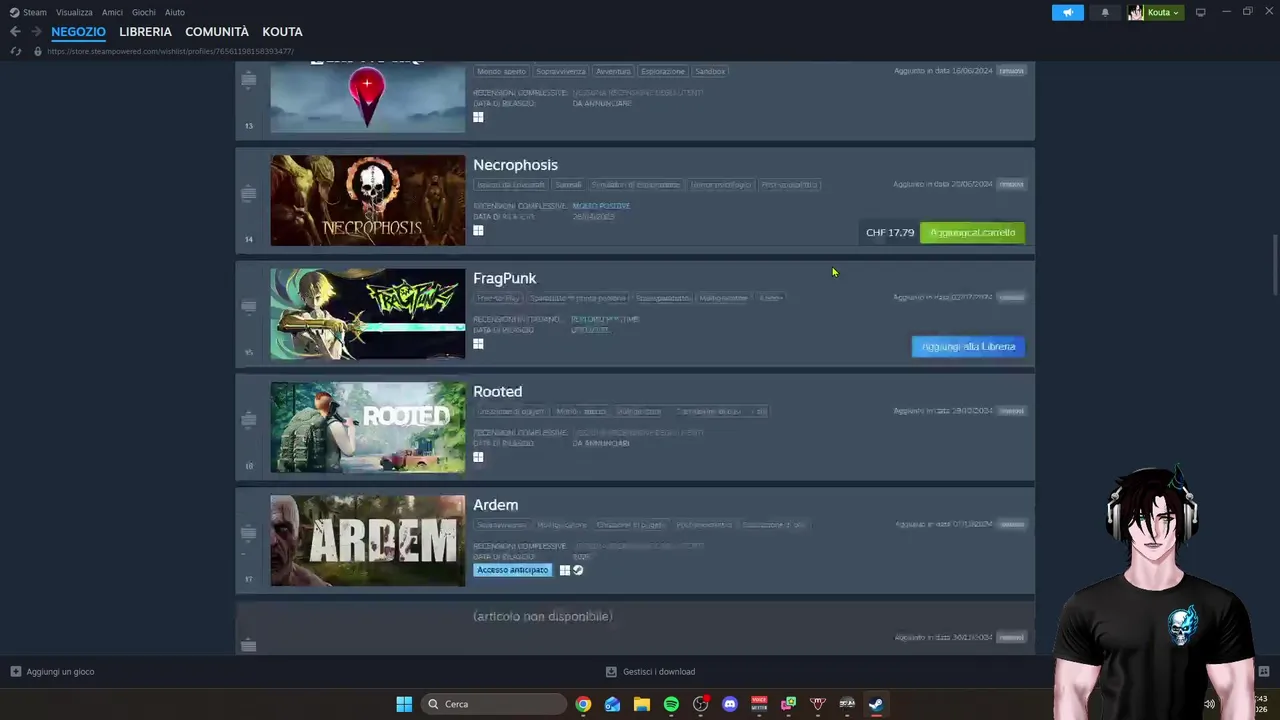Click the stop/reload page icon

[15, 51]
